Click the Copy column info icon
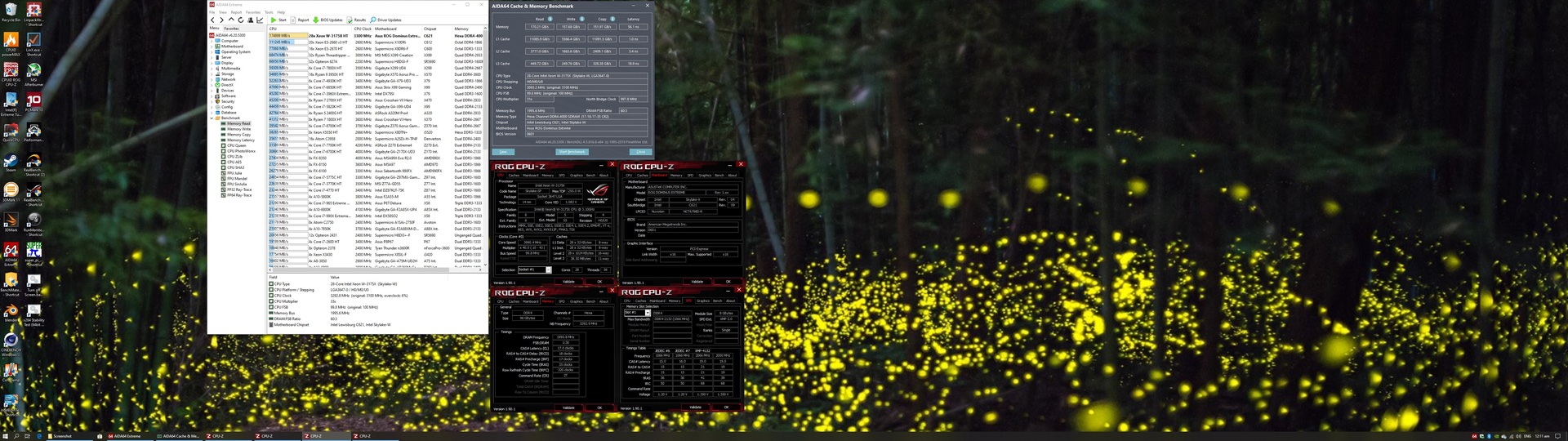Viewport: 1568px width, 441px height. click(x=612, y=19)
